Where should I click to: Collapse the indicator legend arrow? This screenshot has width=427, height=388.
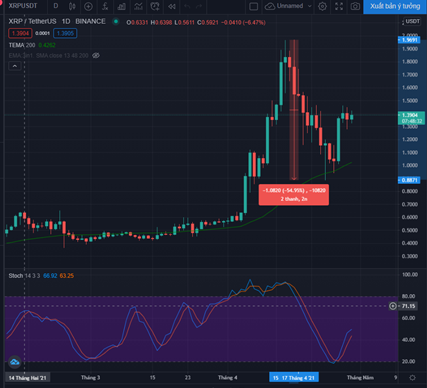click(x=15, y=66)
